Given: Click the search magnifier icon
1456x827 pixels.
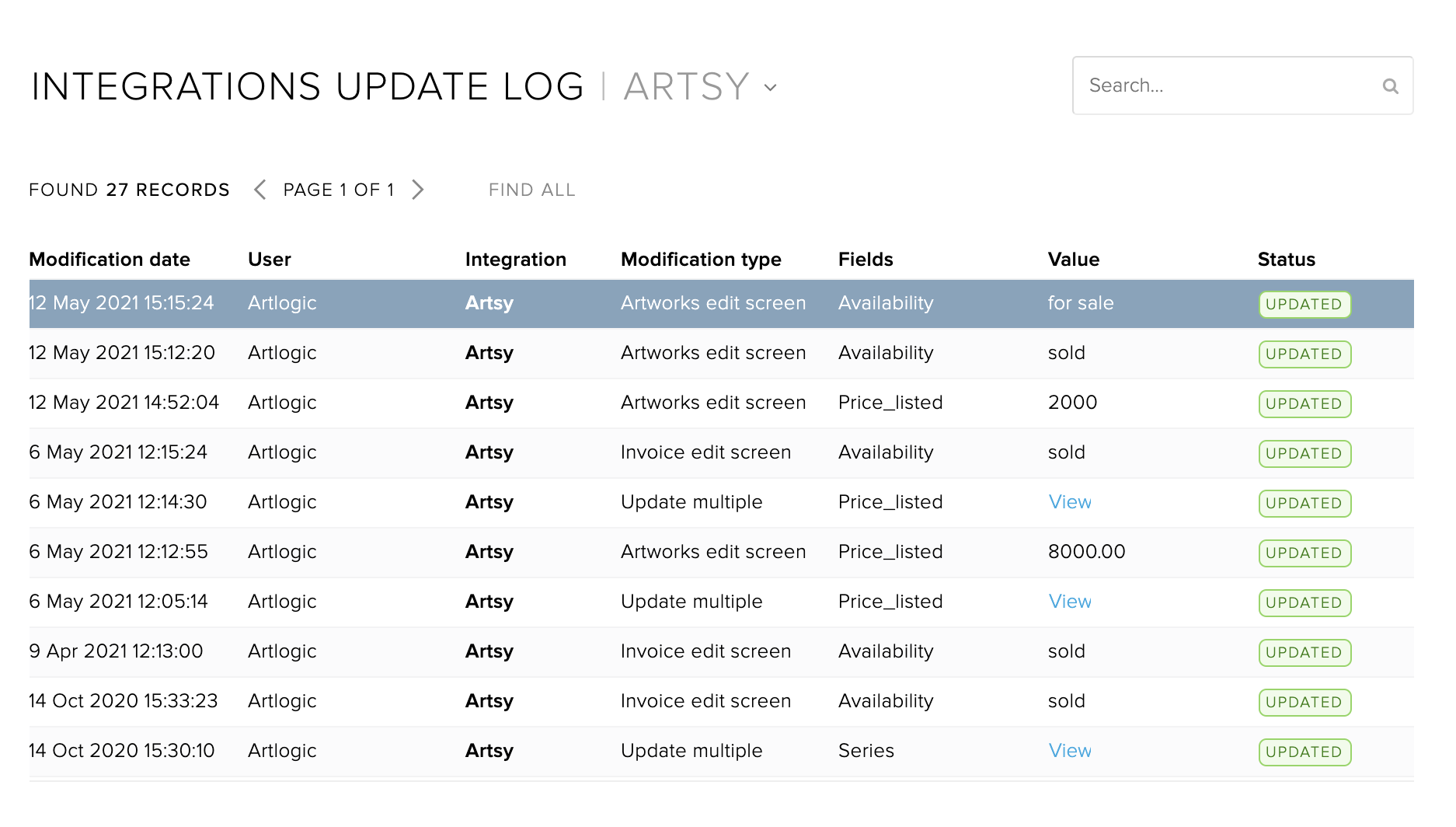Looking at the screenshot, I should pos(1390,86).
